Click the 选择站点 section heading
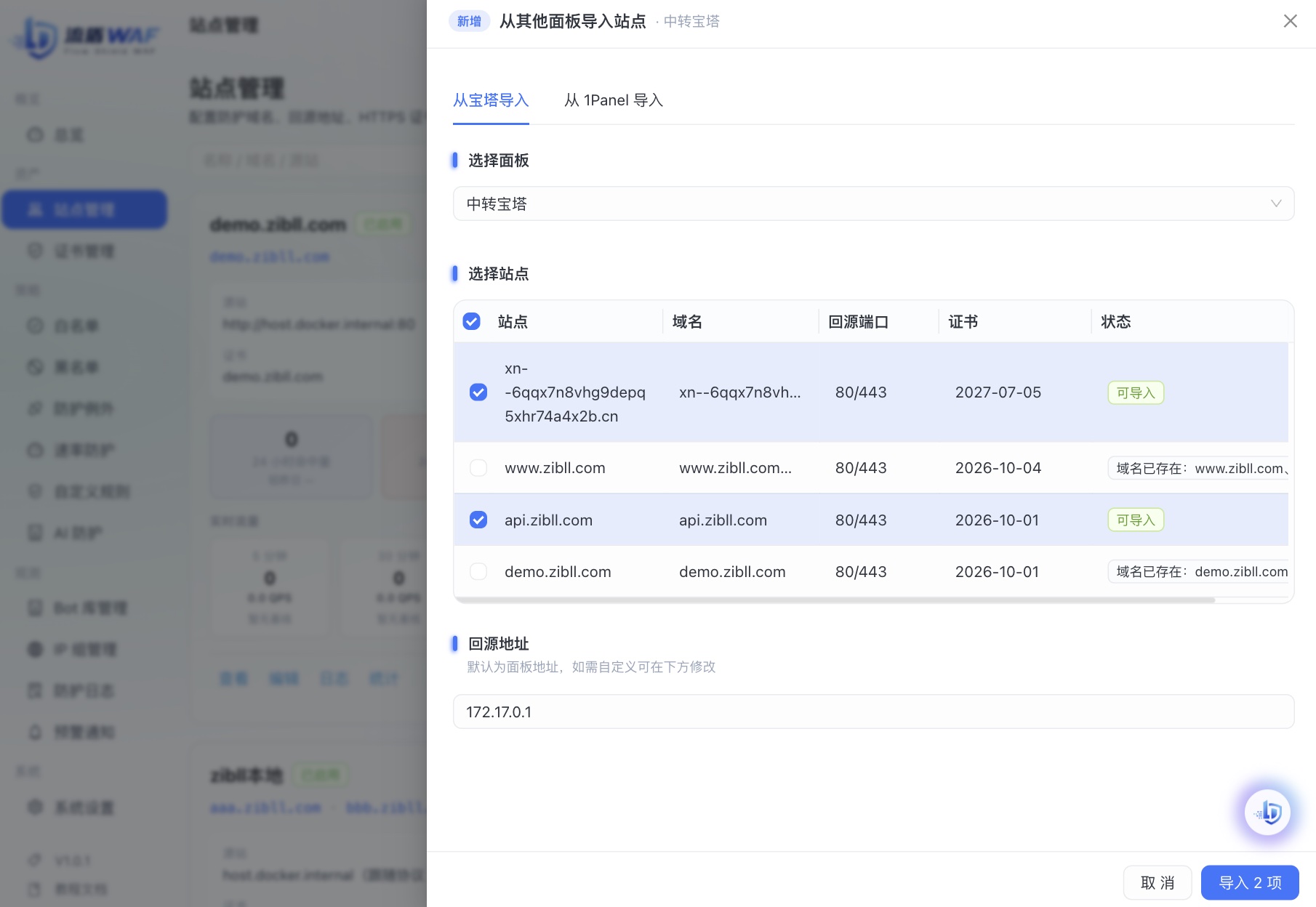The height and width of the screenshot is (907, 1316). point(498,273)
